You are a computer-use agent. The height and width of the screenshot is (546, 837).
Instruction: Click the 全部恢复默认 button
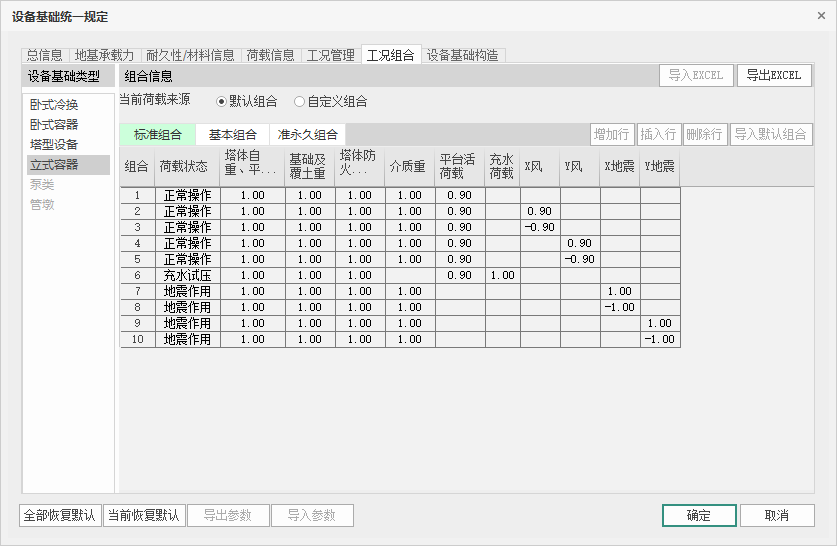click(x=60, y=516)
